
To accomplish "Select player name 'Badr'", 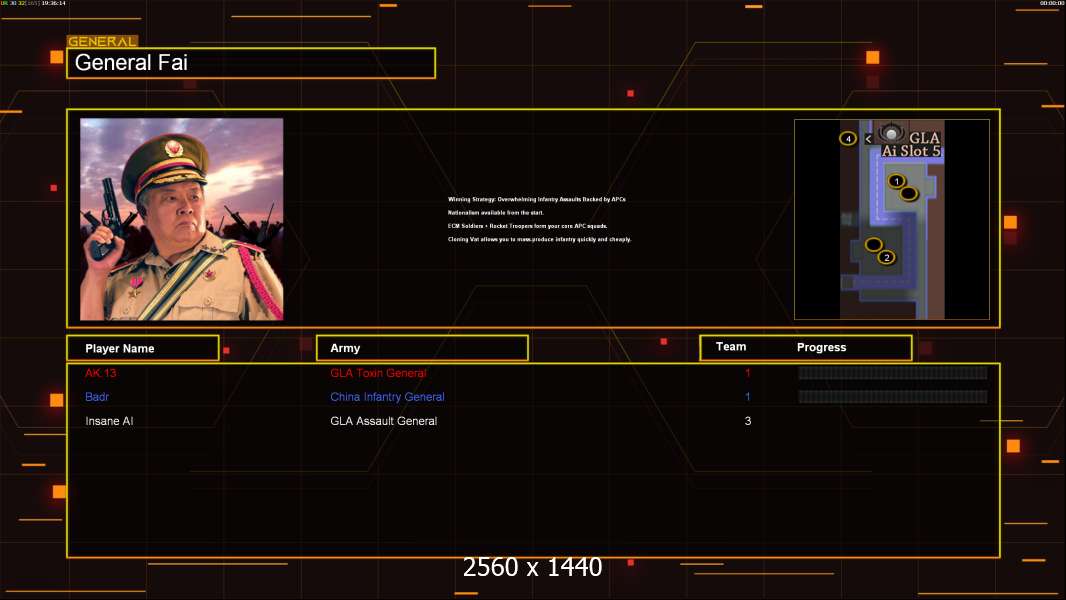I will [97, 397].
